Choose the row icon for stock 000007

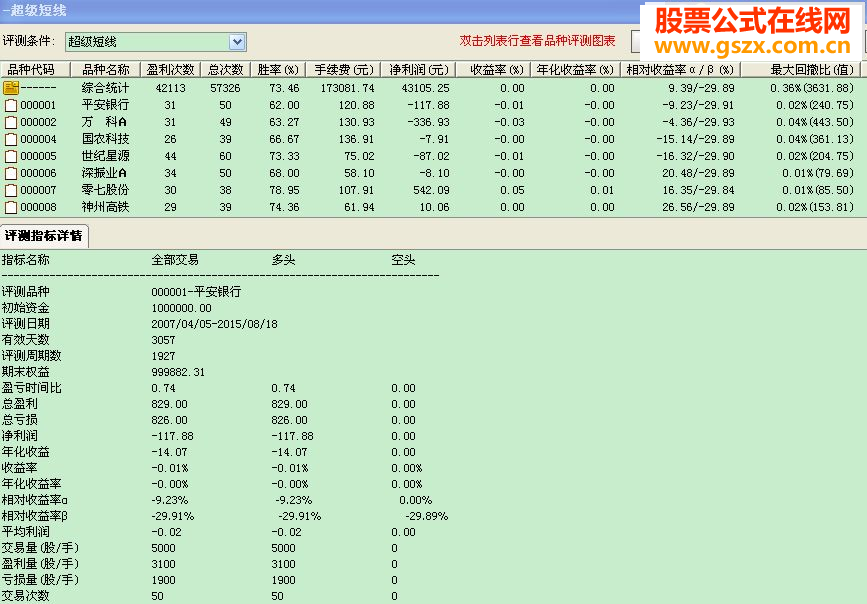[11, 191]
